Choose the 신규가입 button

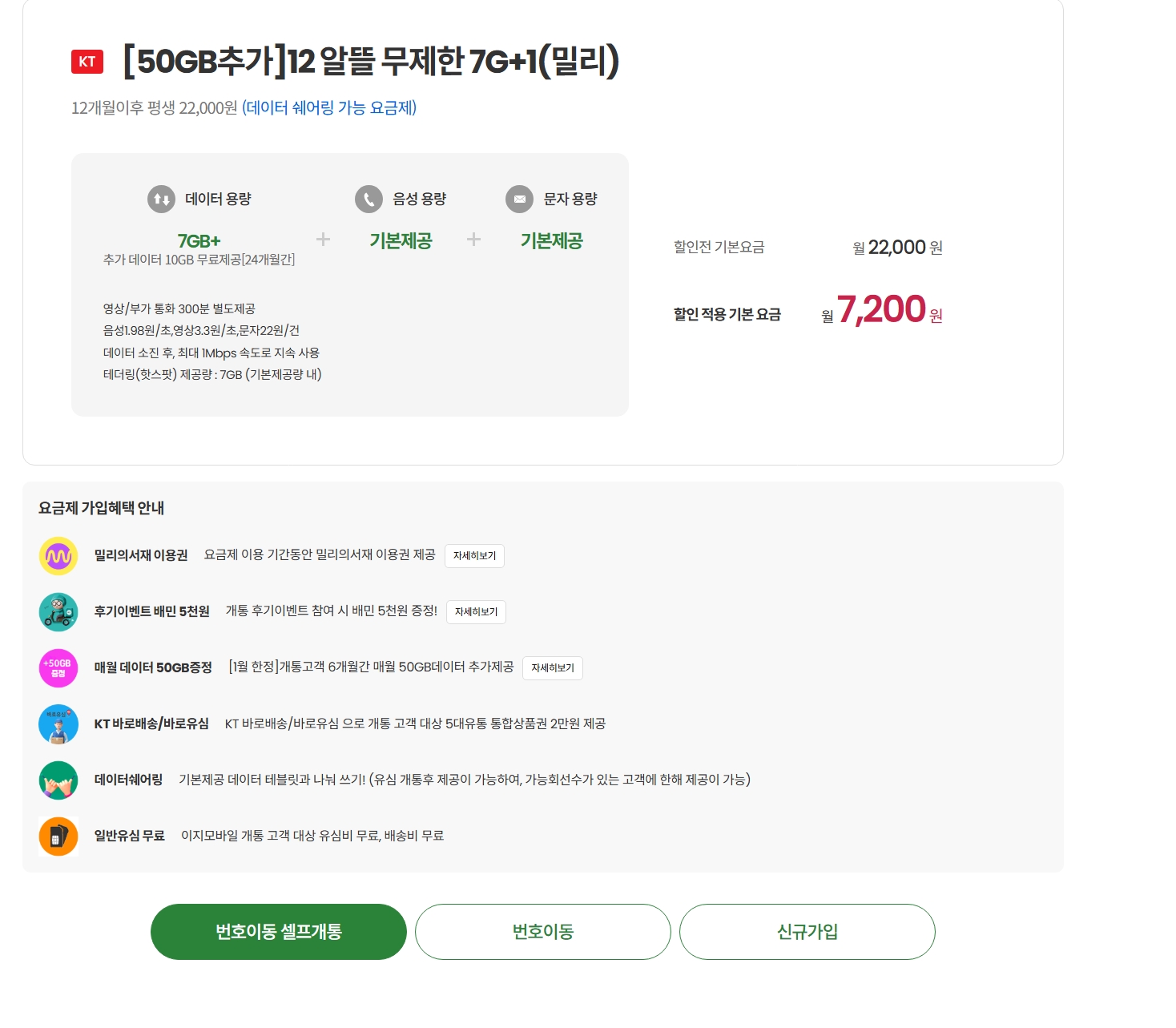tap(807, 932)
